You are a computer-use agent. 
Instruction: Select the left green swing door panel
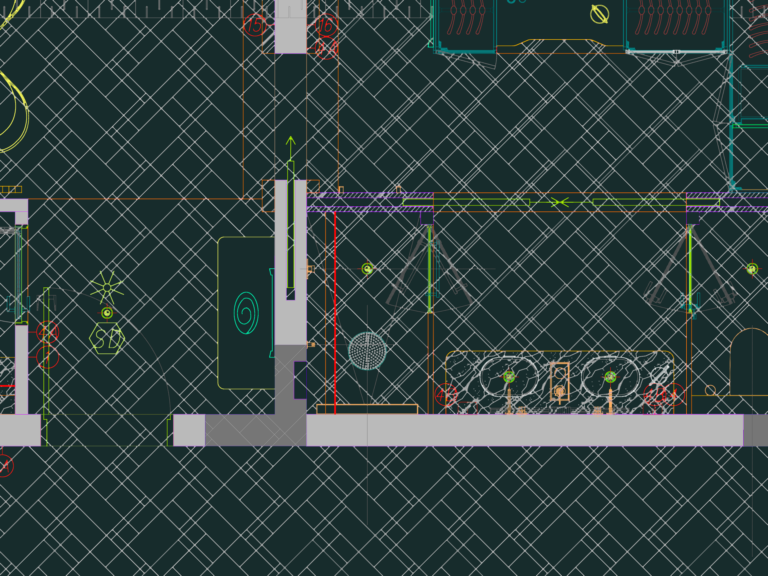point(430,269)
